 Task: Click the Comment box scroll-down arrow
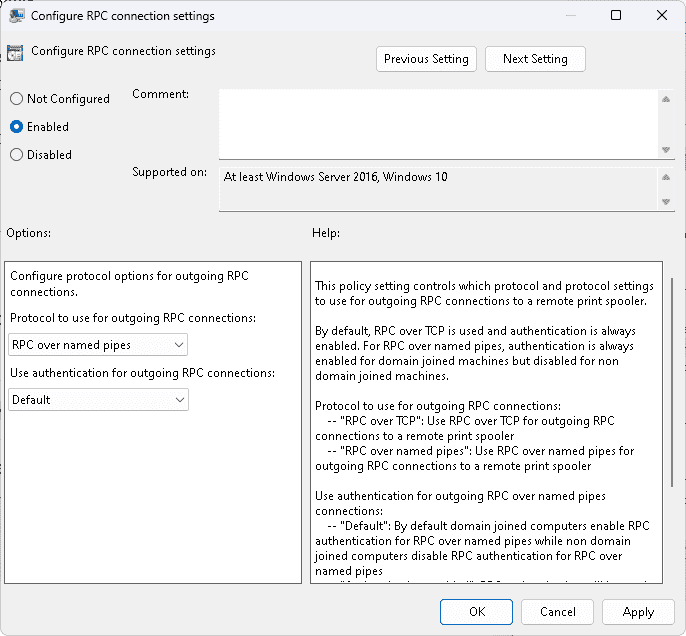click(666, 149)
